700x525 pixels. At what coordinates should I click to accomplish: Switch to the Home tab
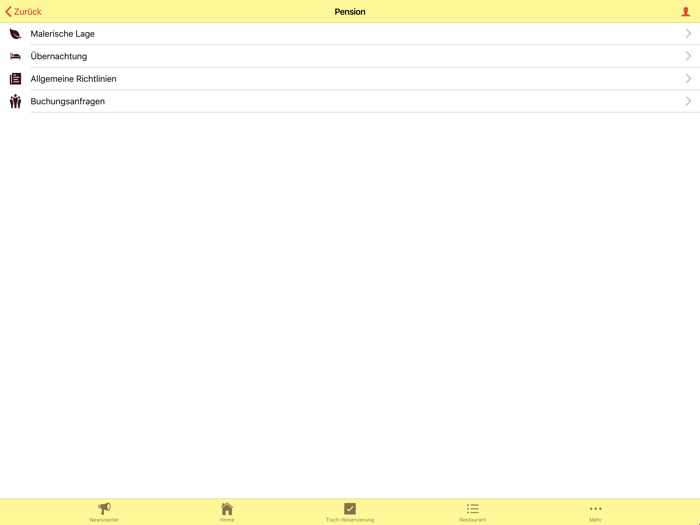tap(227, 512)
